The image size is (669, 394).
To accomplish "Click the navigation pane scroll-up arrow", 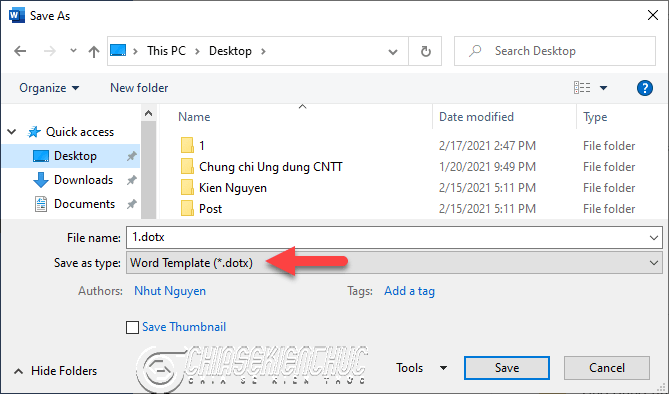I will coord(148,114).
